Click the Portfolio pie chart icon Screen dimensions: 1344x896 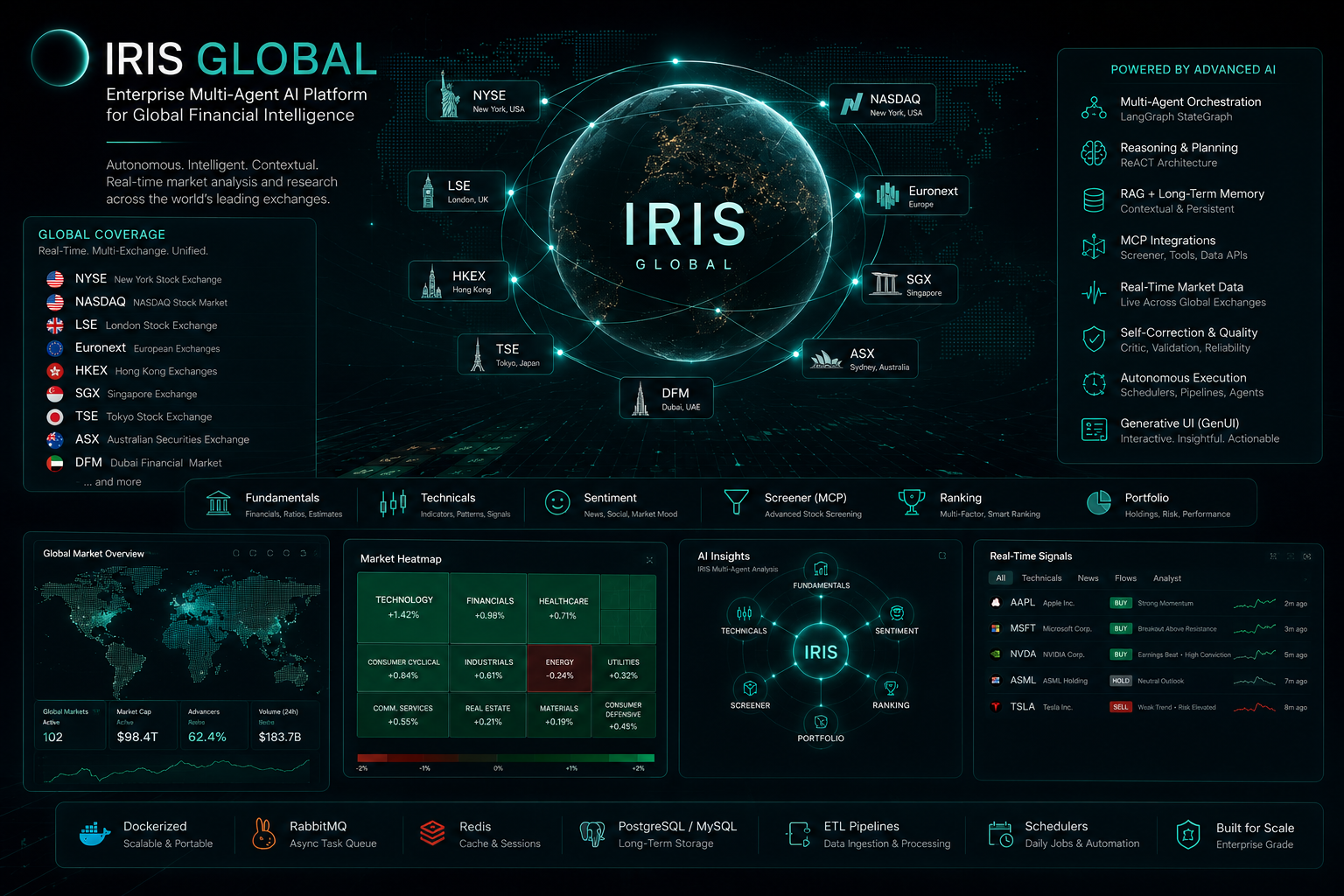1099,502
